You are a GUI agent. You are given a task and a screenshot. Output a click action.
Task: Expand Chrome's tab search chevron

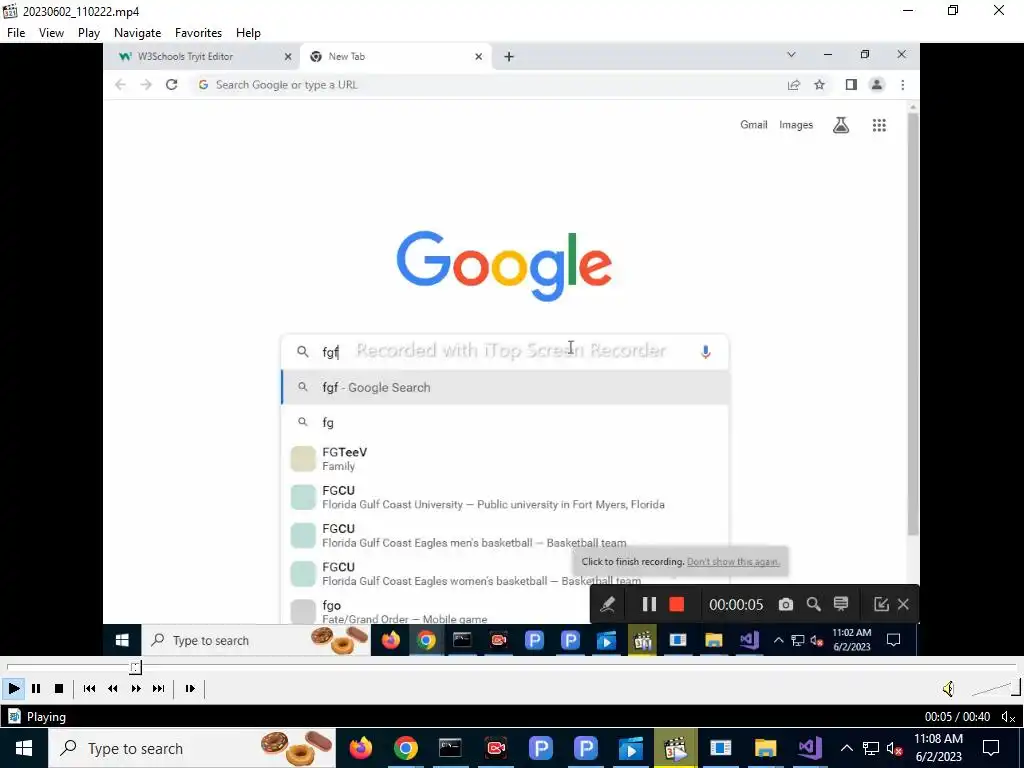click(x=791, y=55)
